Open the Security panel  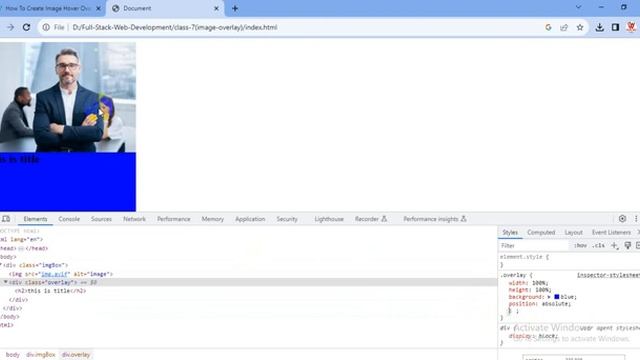[287, 219]
